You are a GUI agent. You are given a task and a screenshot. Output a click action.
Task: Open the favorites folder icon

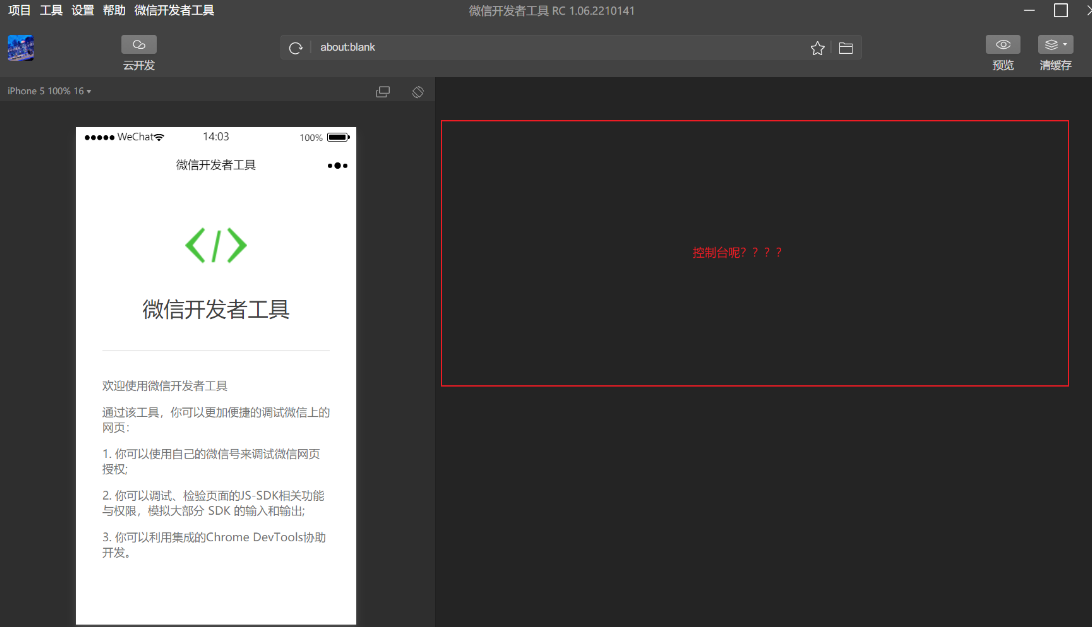[845, 48]
